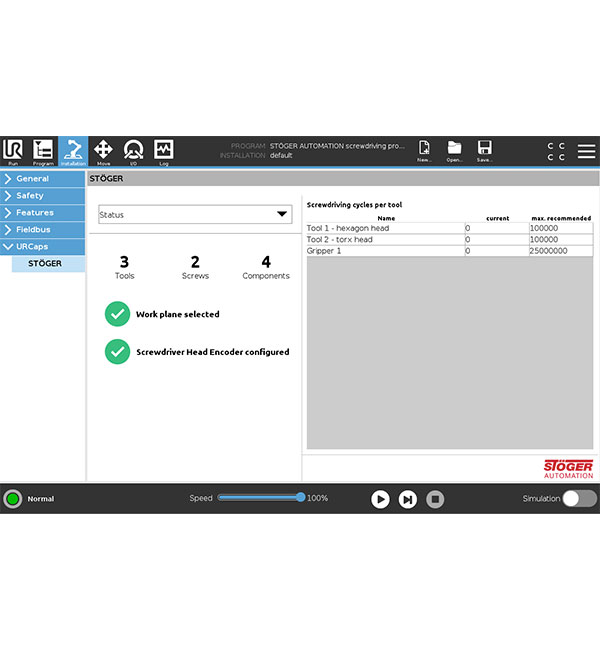Open the hamburger menu
Viewport: 600px width, 650px height.
(586, 151)
